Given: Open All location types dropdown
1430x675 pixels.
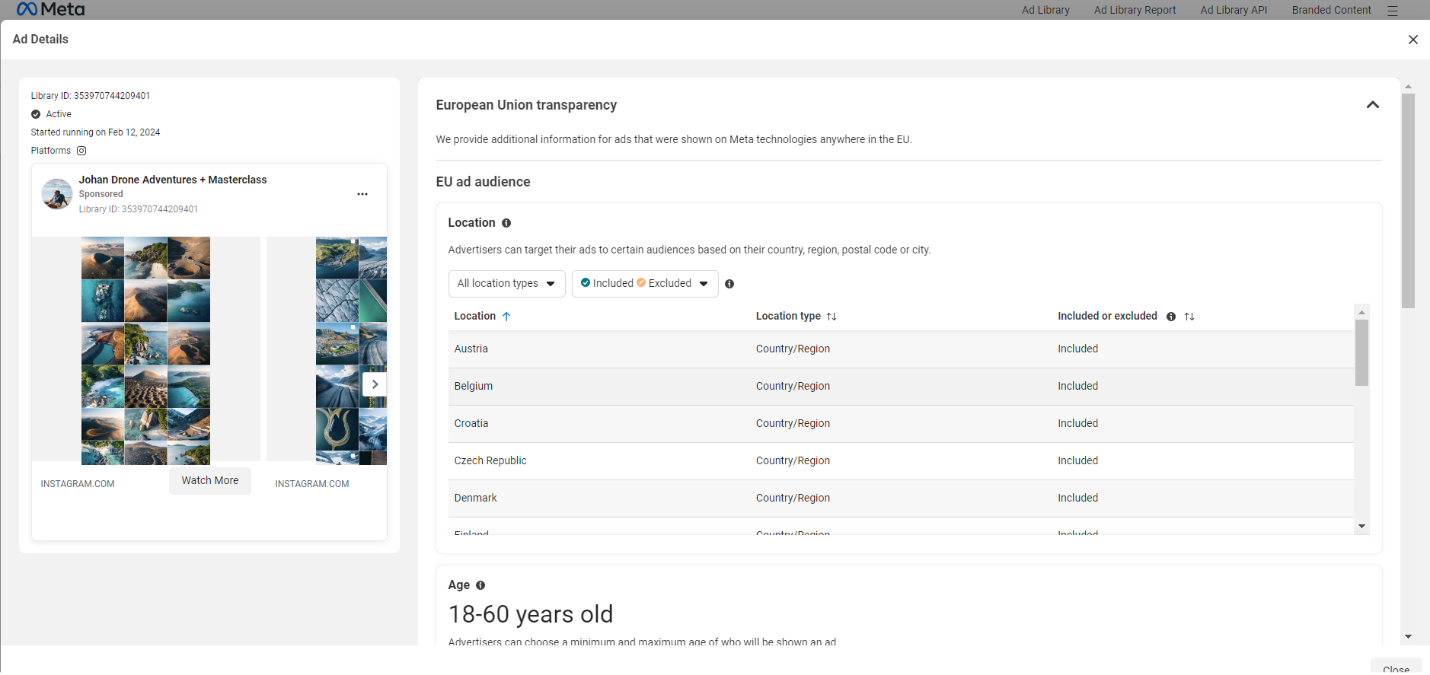Looking at the screenshot, I should 507,284.
